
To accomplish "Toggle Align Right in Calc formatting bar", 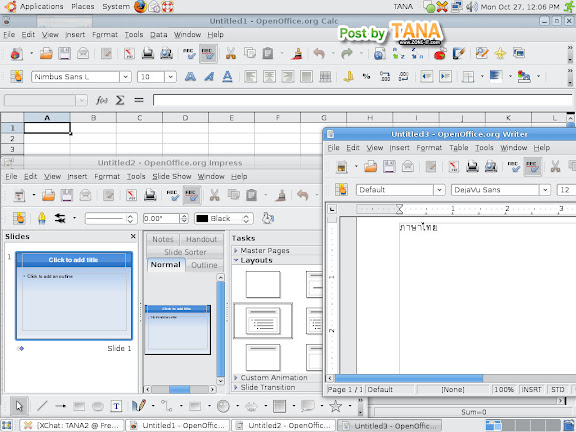I will 288,77.
